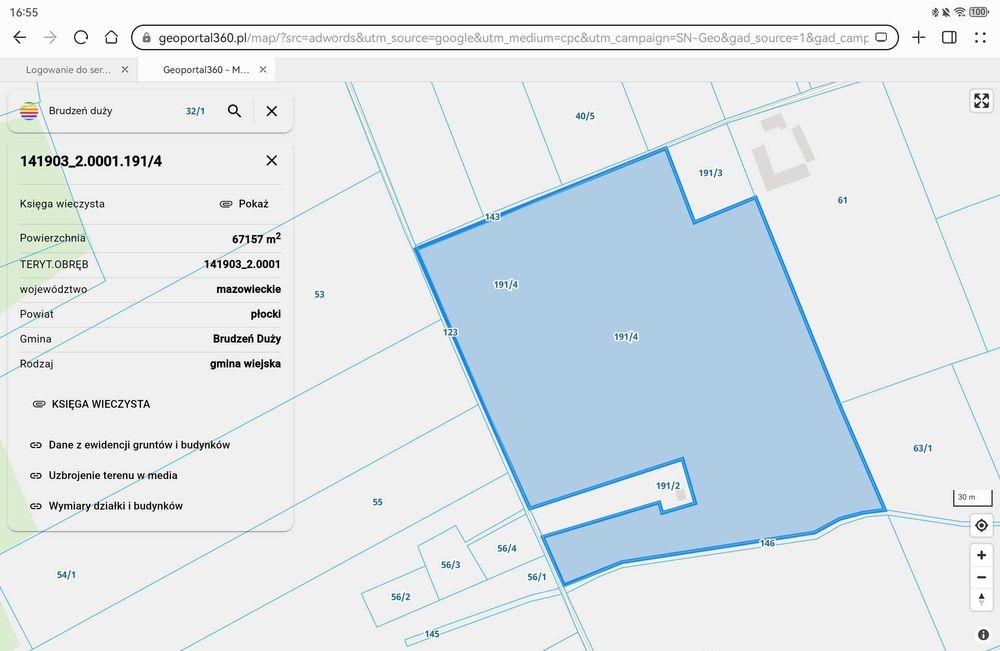Select parcel 56/4 on the map
The height and width of the screenshot is (651, 1000).
click(x=507, y=548)
